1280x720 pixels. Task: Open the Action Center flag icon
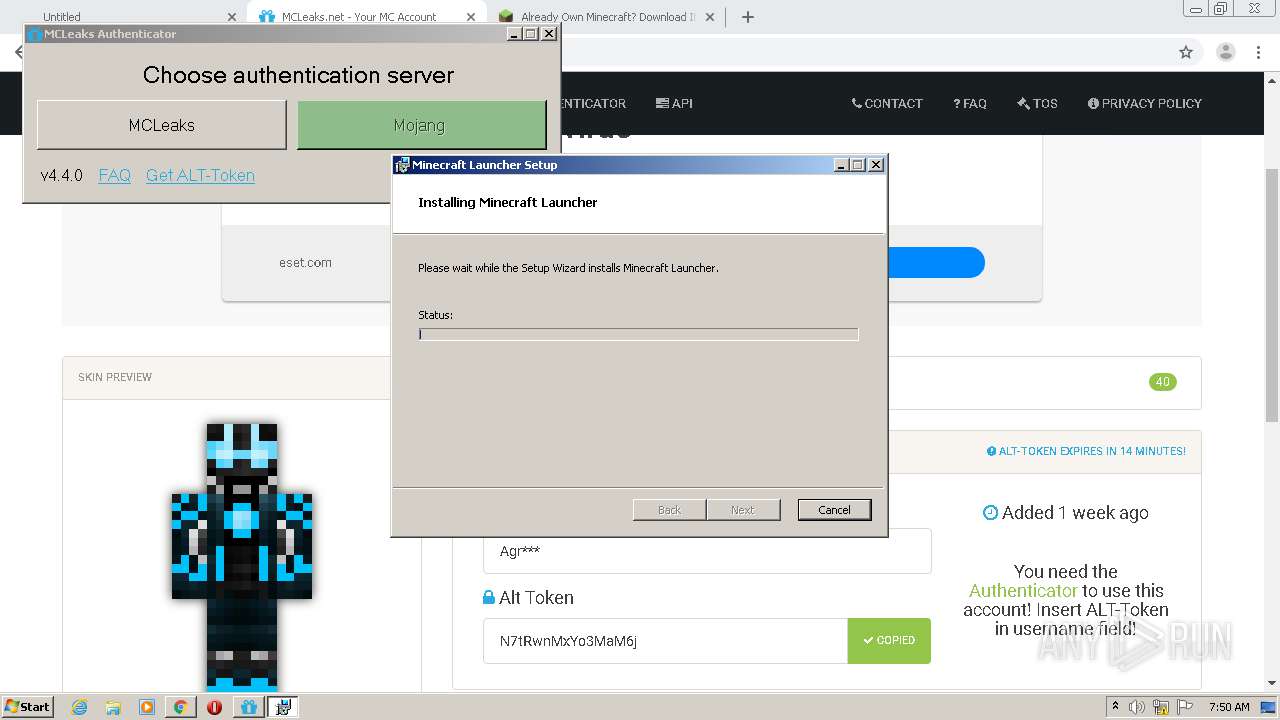point(1185,707)
